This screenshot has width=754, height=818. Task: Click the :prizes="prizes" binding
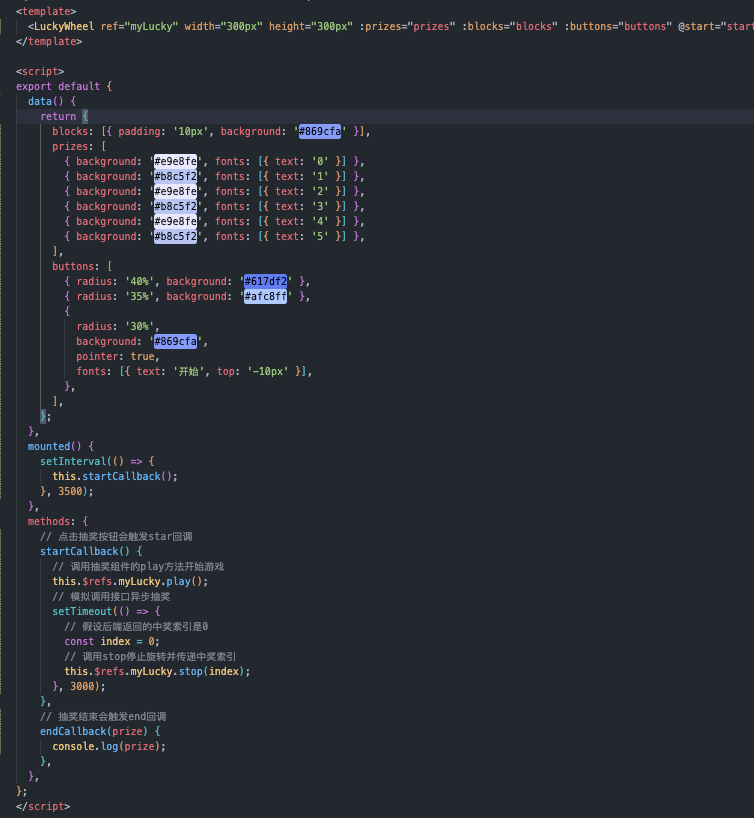pos(407,26)
